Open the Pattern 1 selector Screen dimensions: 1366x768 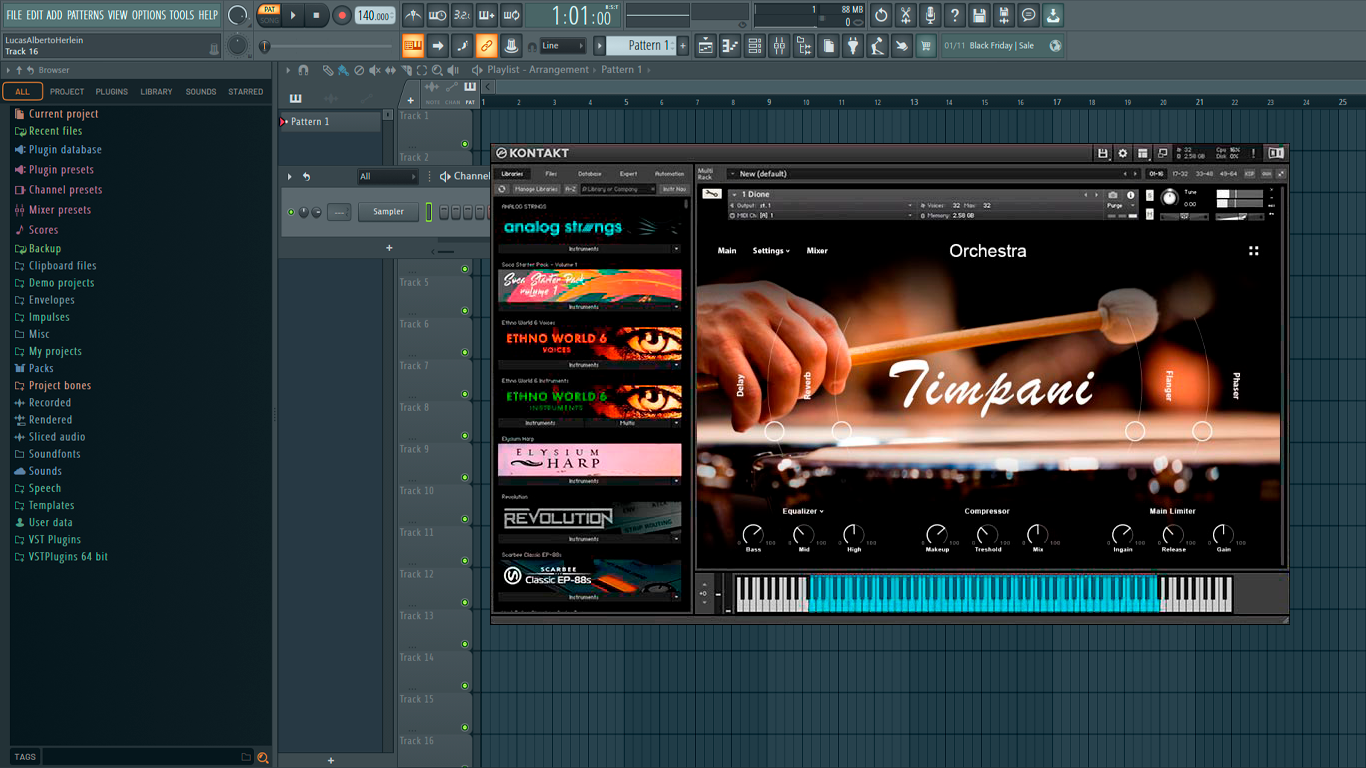point(644,45)
